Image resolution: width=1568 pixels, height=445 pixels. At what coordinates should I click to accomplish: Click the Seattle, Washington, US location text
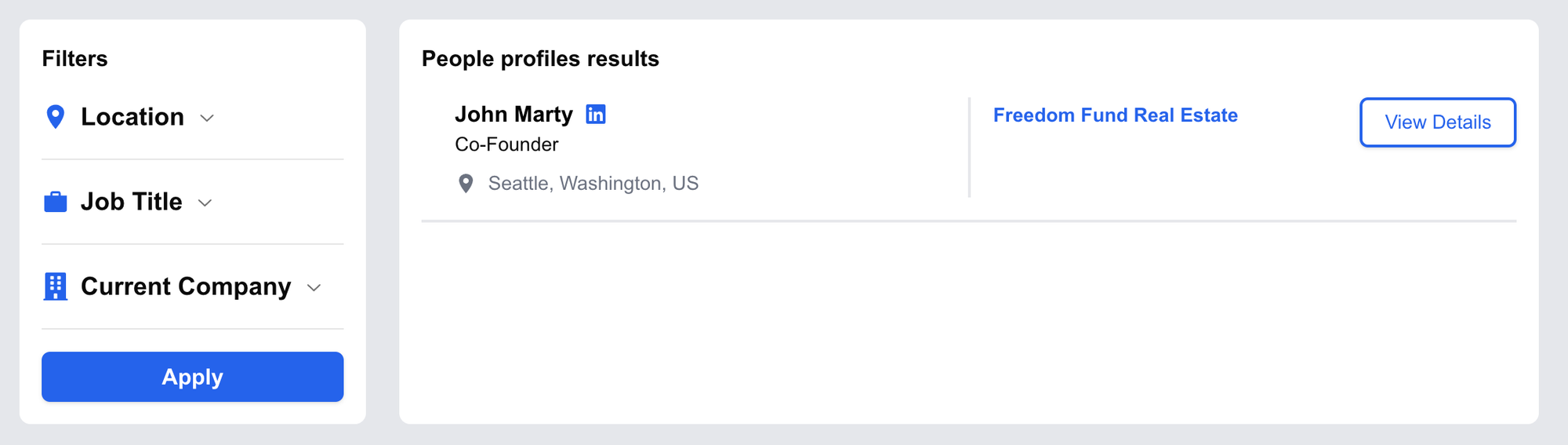(x=593, y=184)
